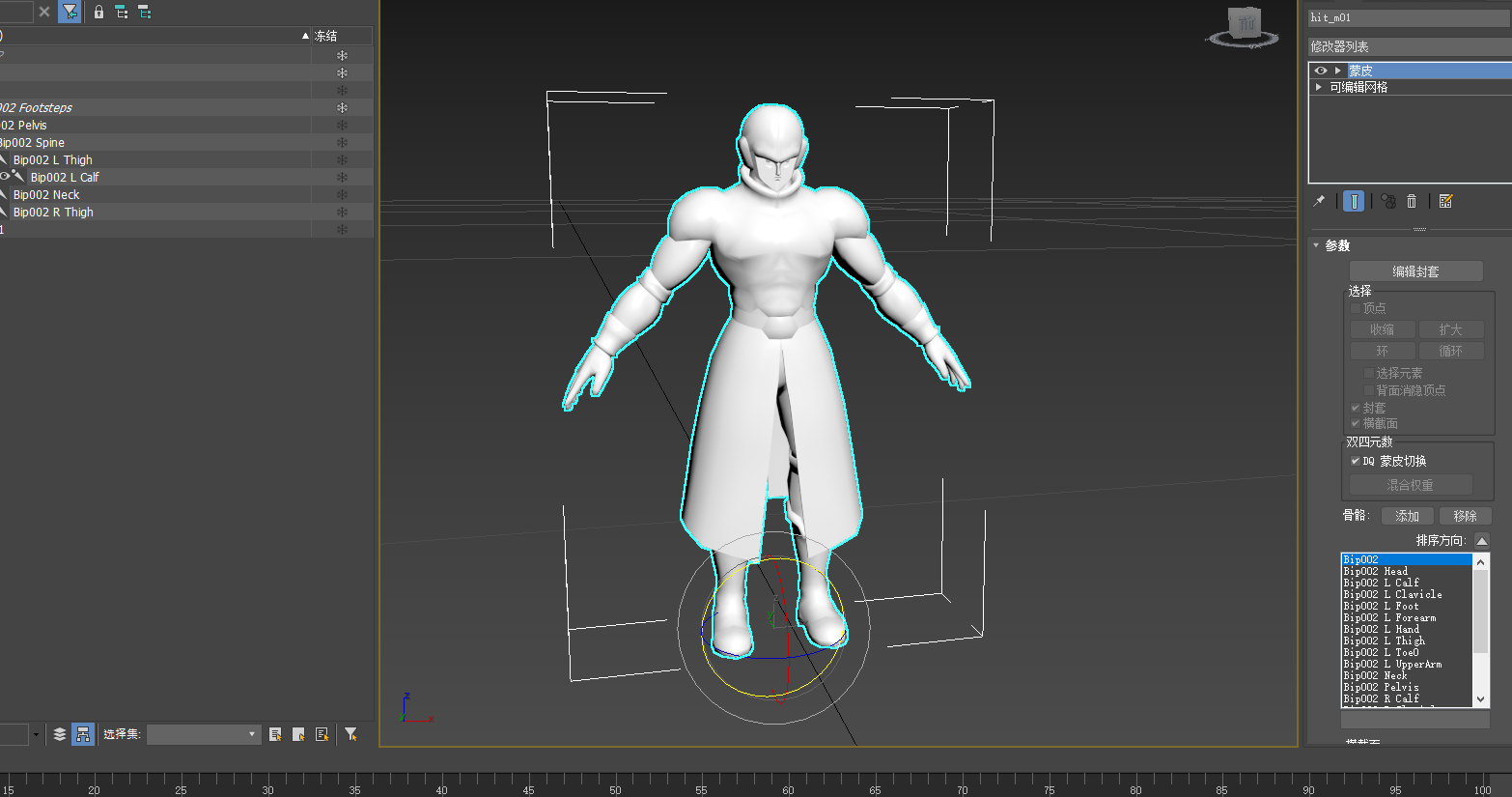
Task: Toggle show end result tube icon
Action: (1354, 201)
